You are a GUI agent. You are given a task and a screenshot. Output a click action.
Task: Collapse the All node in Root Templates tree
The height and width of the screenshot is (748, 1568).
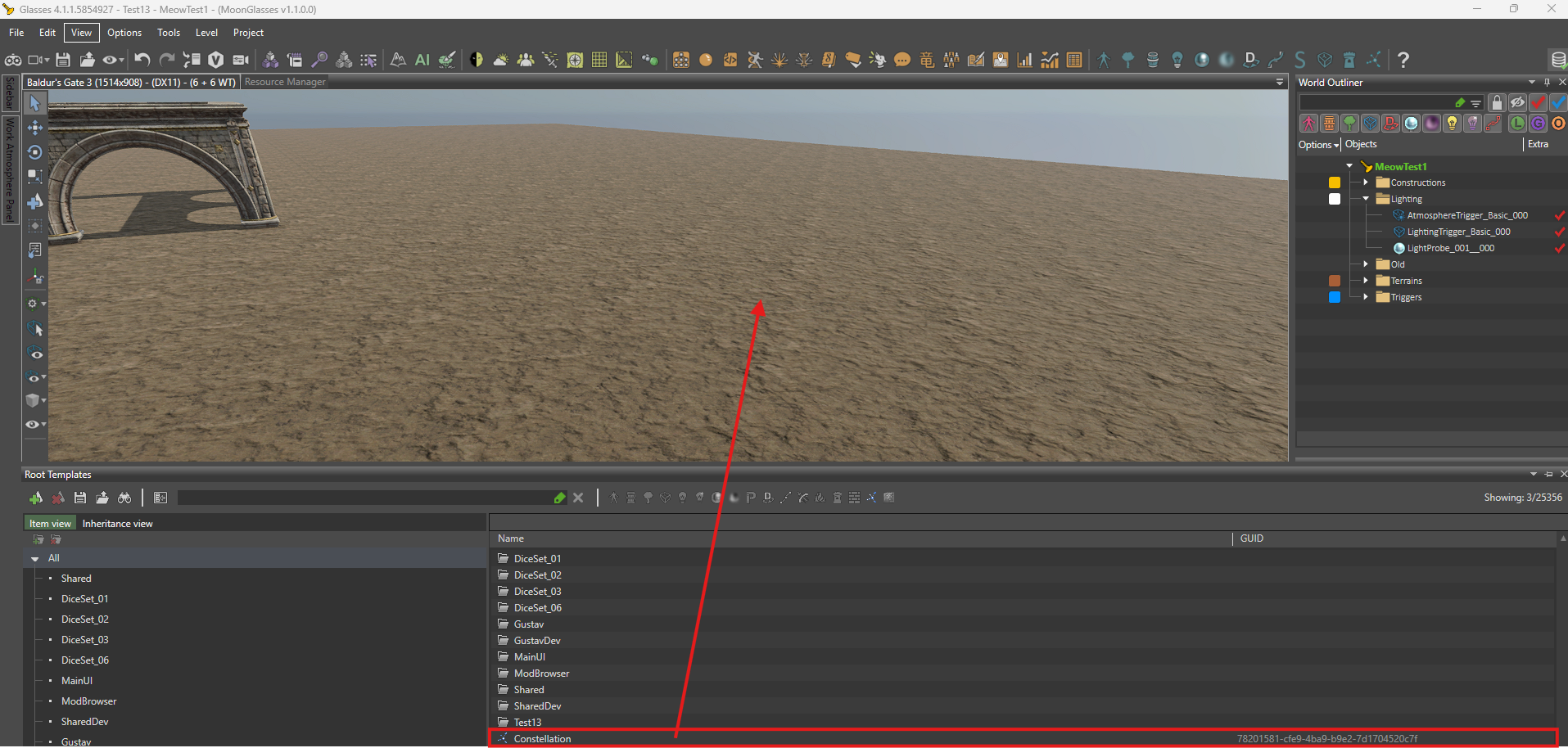pyautogui.click(x=35, y=558)
